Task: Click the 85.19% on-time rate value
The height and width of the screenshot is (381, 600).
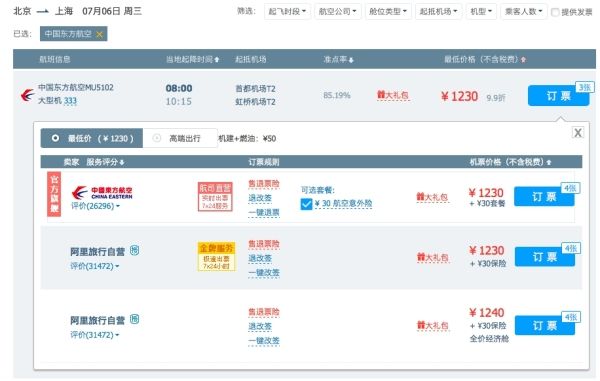Action: point(337,95)
